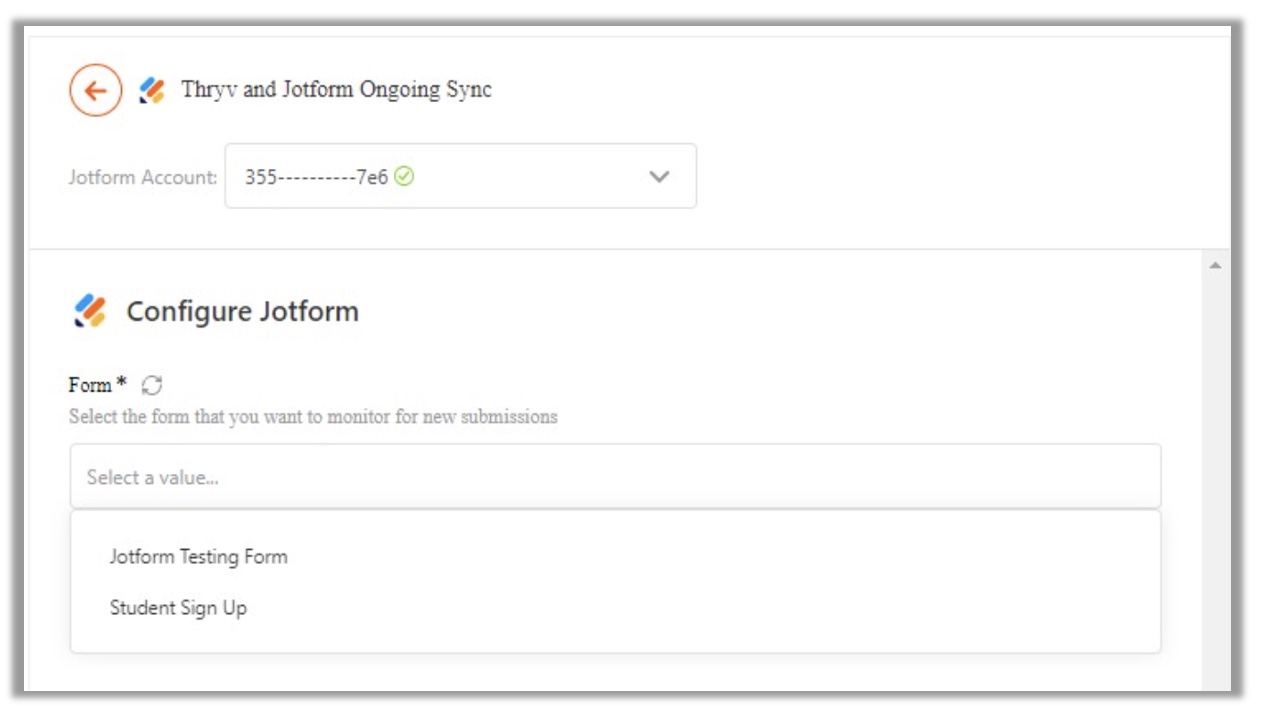This screenshot has width=1266, height=722.
Task: Click the Jotform logo beside the sync title
Action: point(152,91)
